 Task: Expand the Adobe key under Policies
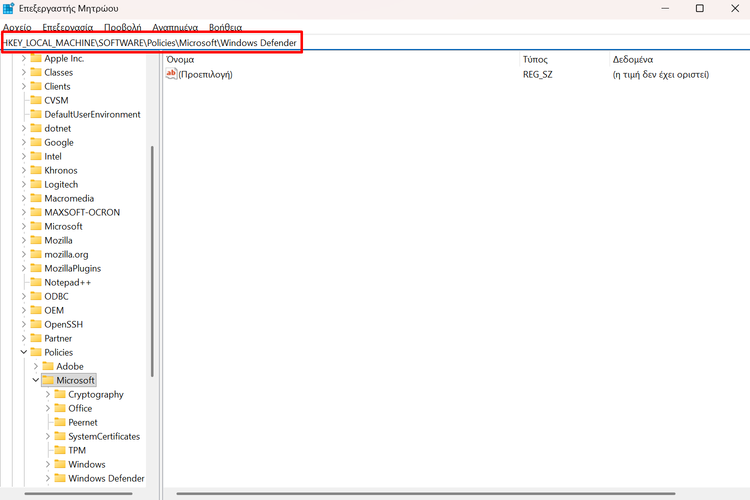35,367
